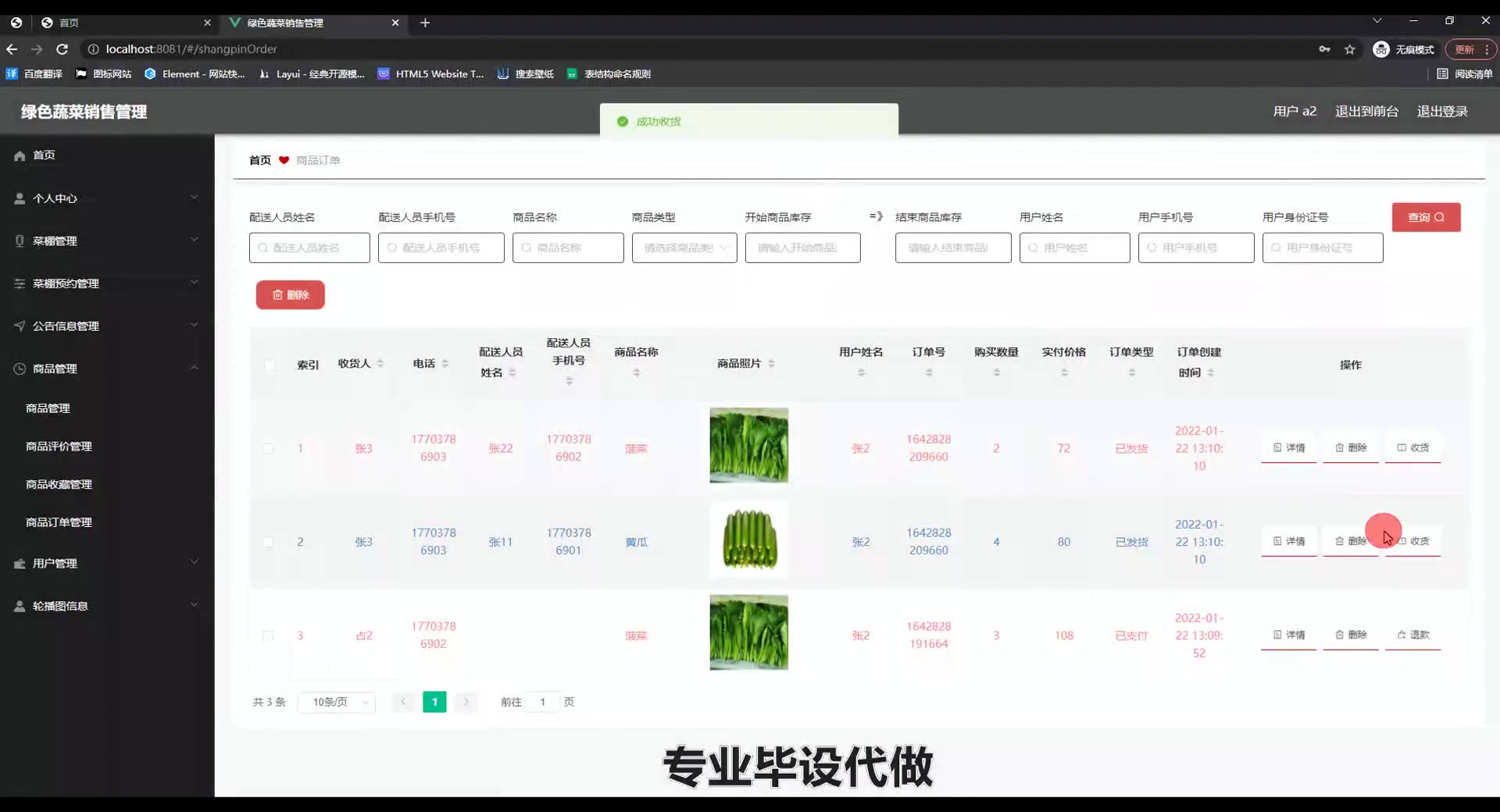Focus the 用户手机号 search field
Viewport: 1500px width, 812px height.
tap(1196, 248)
